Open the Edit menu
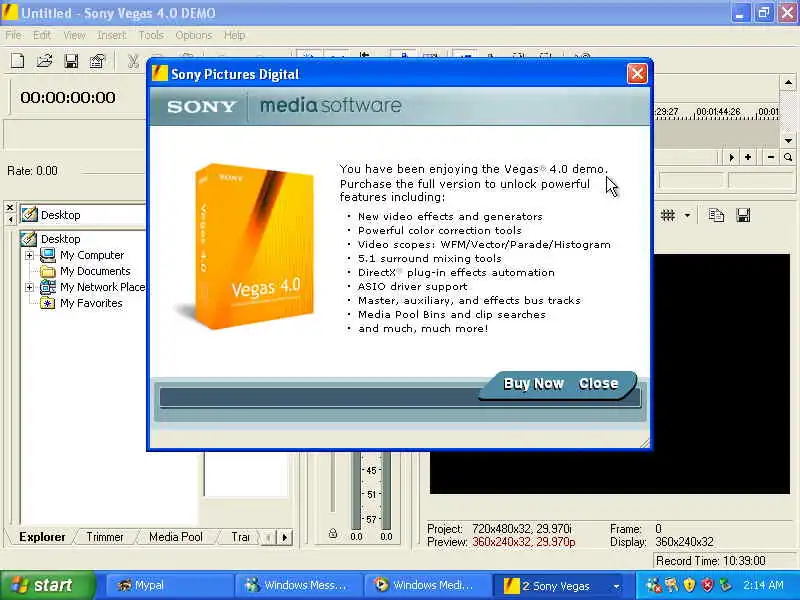Screen dimensions: 800x600 pos(42,35)
